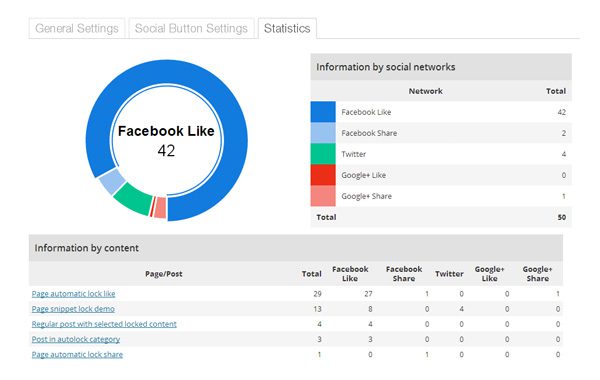600x380 pixels.
Task: Click Facebook Like count 8 for snippet lock demo
Action: [x=370, y=309]
